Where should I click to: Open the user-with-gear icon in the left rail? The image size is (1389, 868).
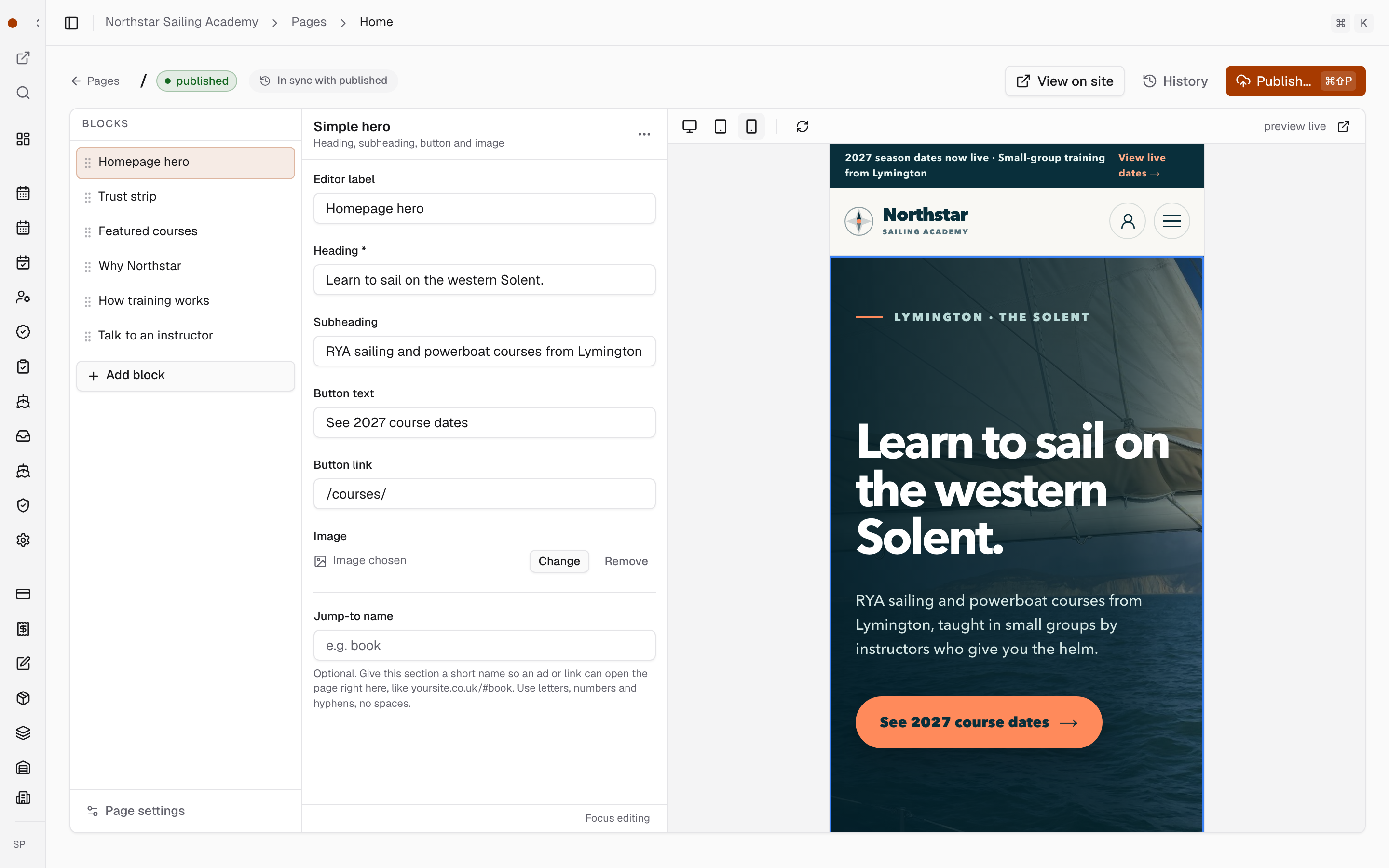click(23, 298)
